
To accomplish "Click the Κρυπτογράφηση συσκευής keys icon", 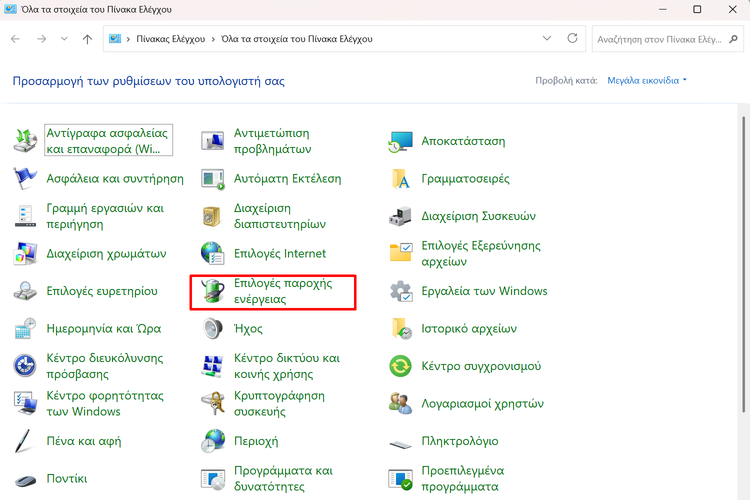I will coord(213,403).
